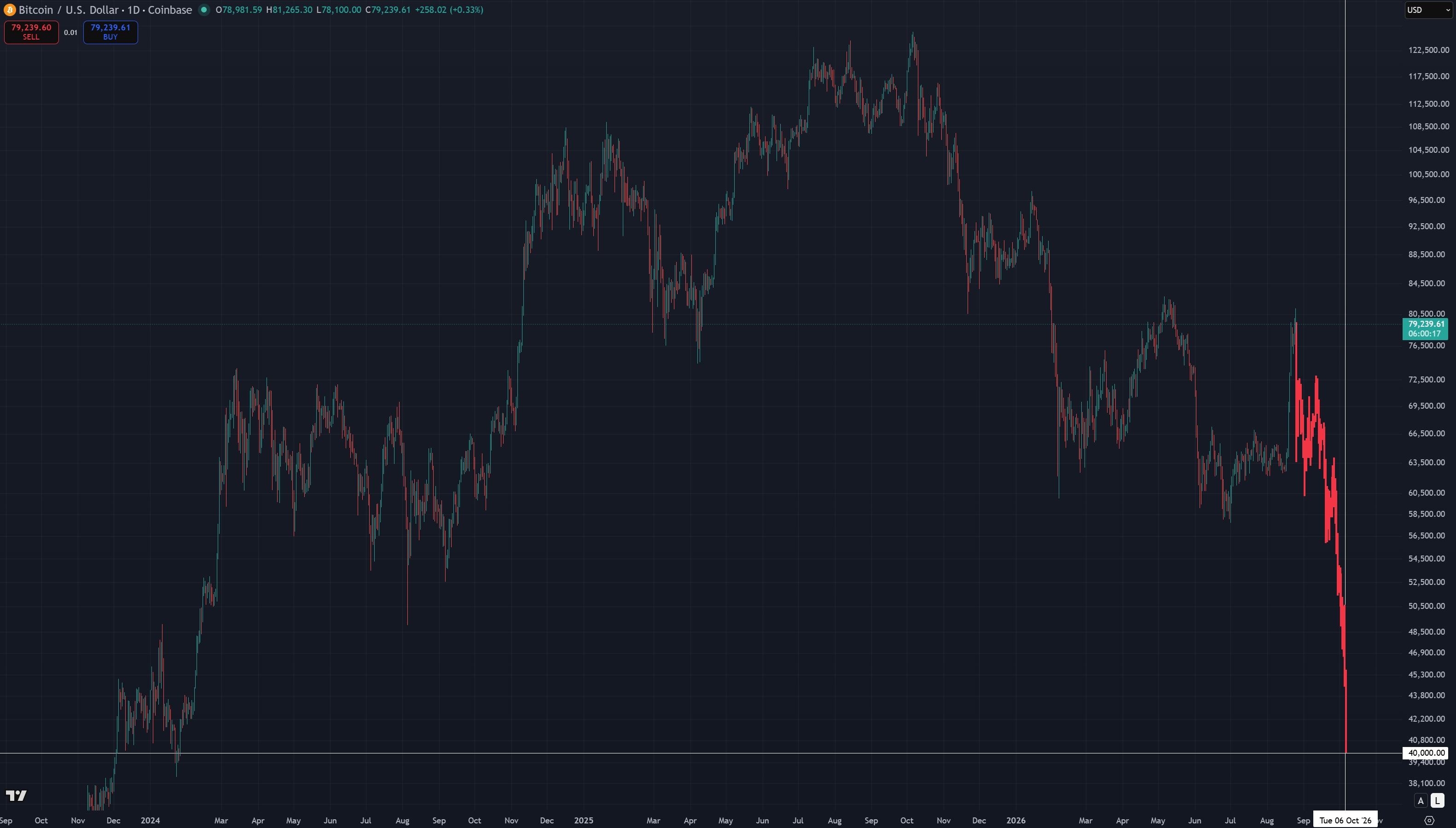Click the low value L78,100.00
The width and height of the screenshot is (1456, 828).
pyautogui.click(x=339, y=10)
